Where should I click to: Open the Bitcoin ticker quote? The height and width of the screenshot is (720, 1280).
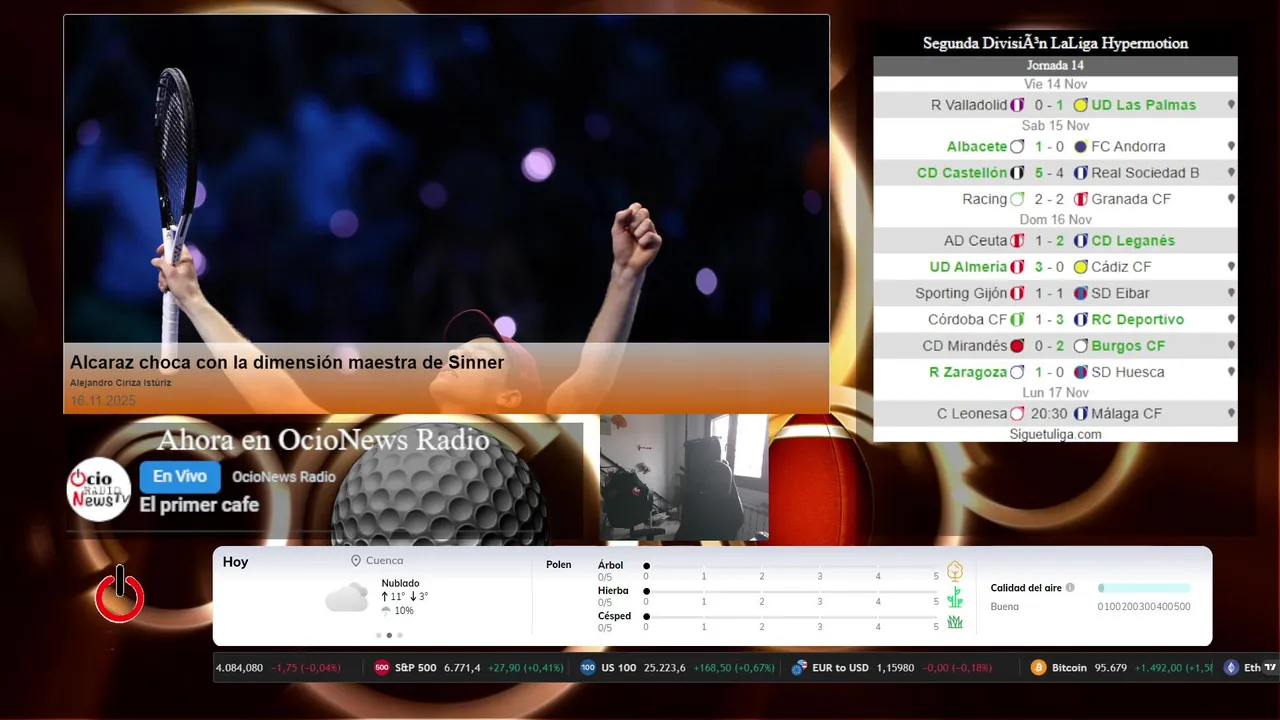1122,667
